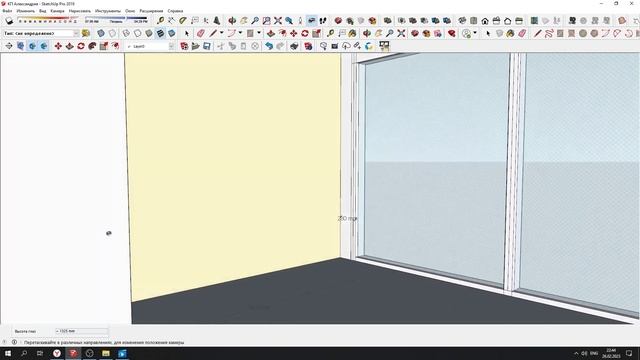Toggle X-Ray face style
This screenshot has width=640, height=360.
(x=101, y=33)
